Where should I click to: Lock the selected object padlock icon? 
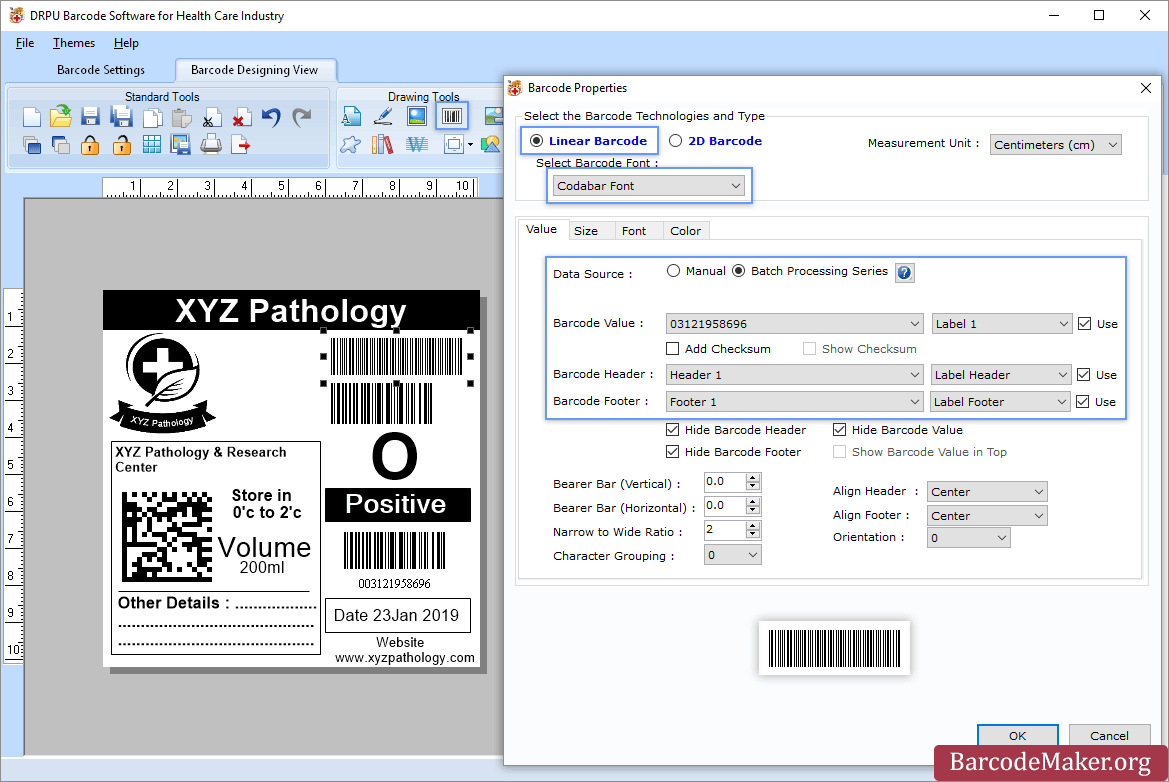pyautogui.click(x=90, y=145)
